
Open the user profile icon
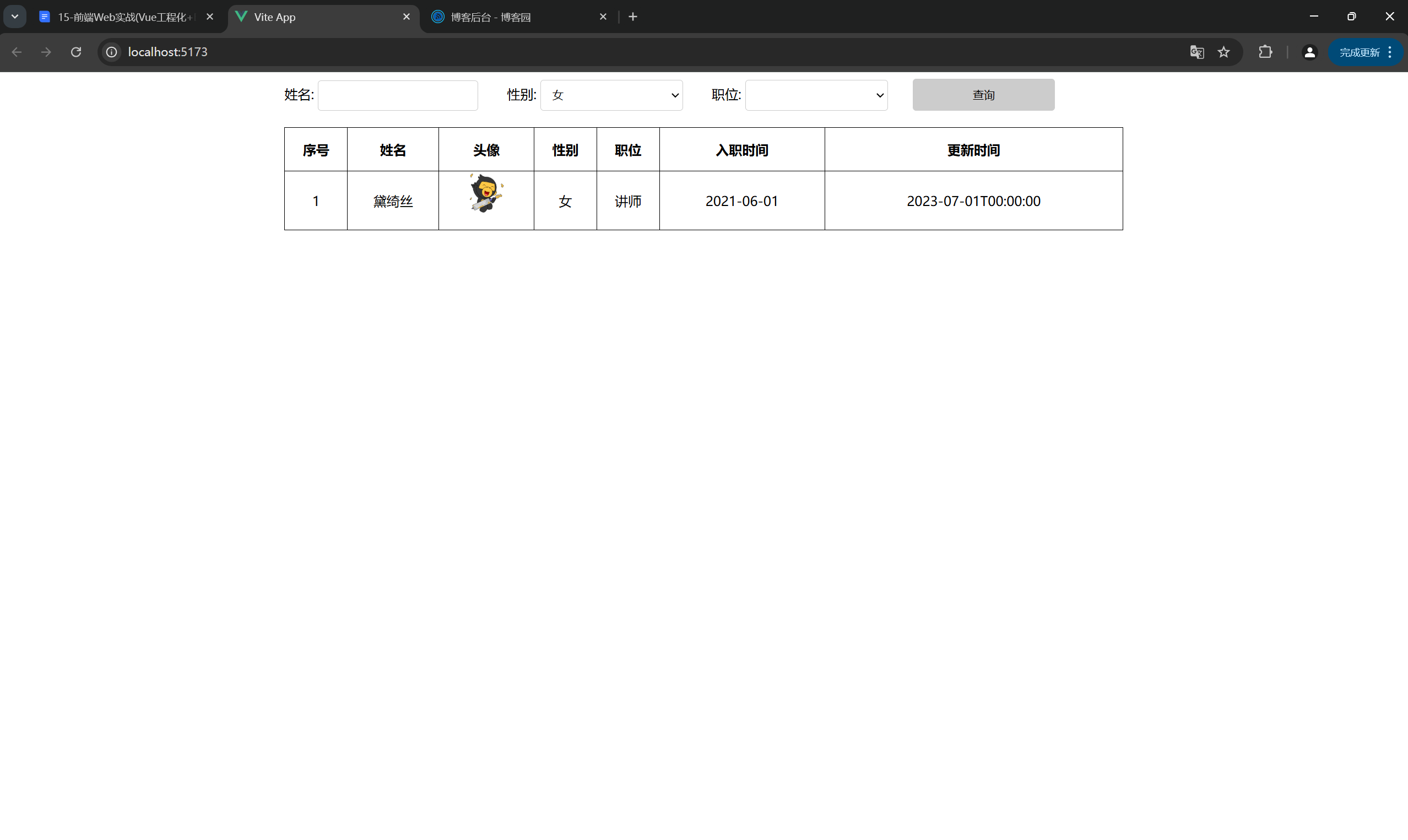[1309, 52]
